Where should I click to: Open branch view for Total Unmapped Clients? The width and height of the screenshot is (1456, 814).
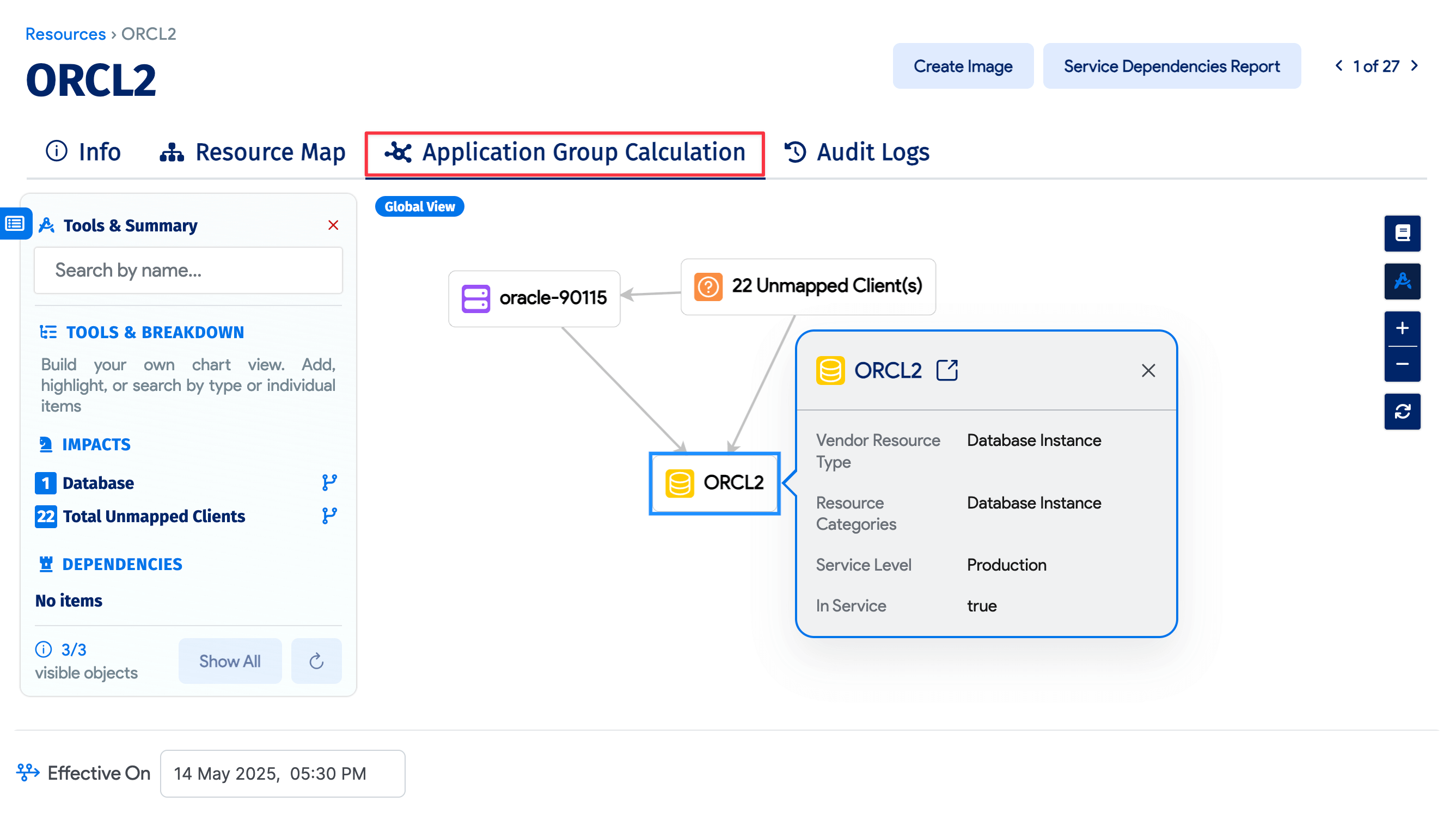coord(329,515)
